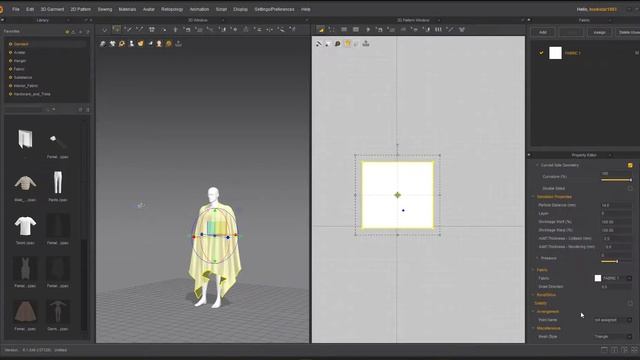Collapse the Fabric section in Property Editor

click(533, 270)
